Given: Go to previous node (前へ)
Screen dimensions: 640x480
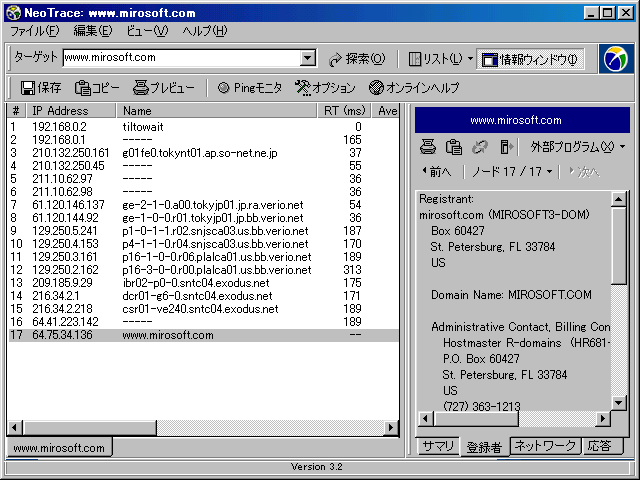Looking at the screenshot, I should [437, 172].
